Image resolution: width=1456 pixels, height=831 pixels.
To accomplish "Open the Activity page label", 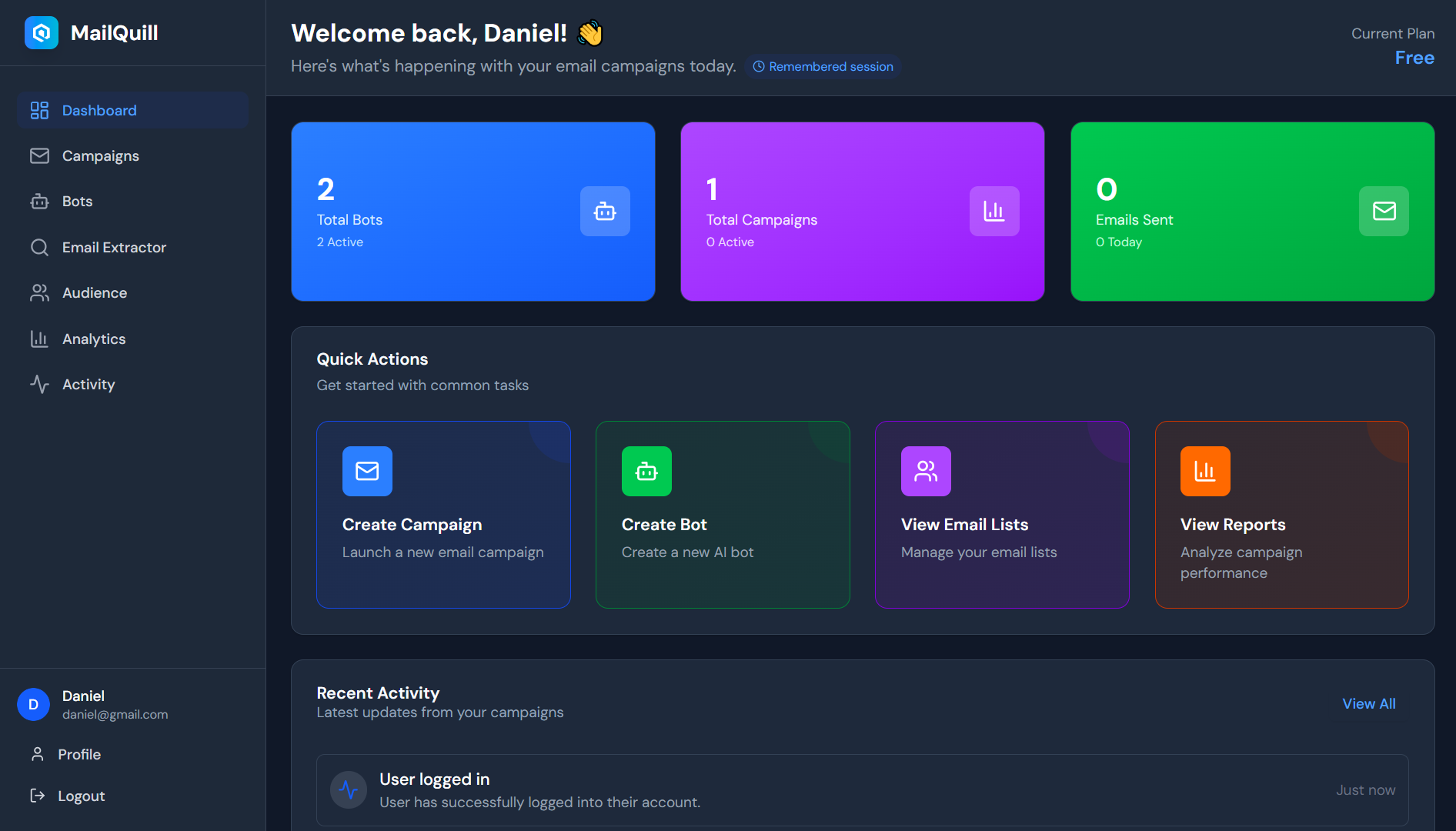I will tap(88, 384).
